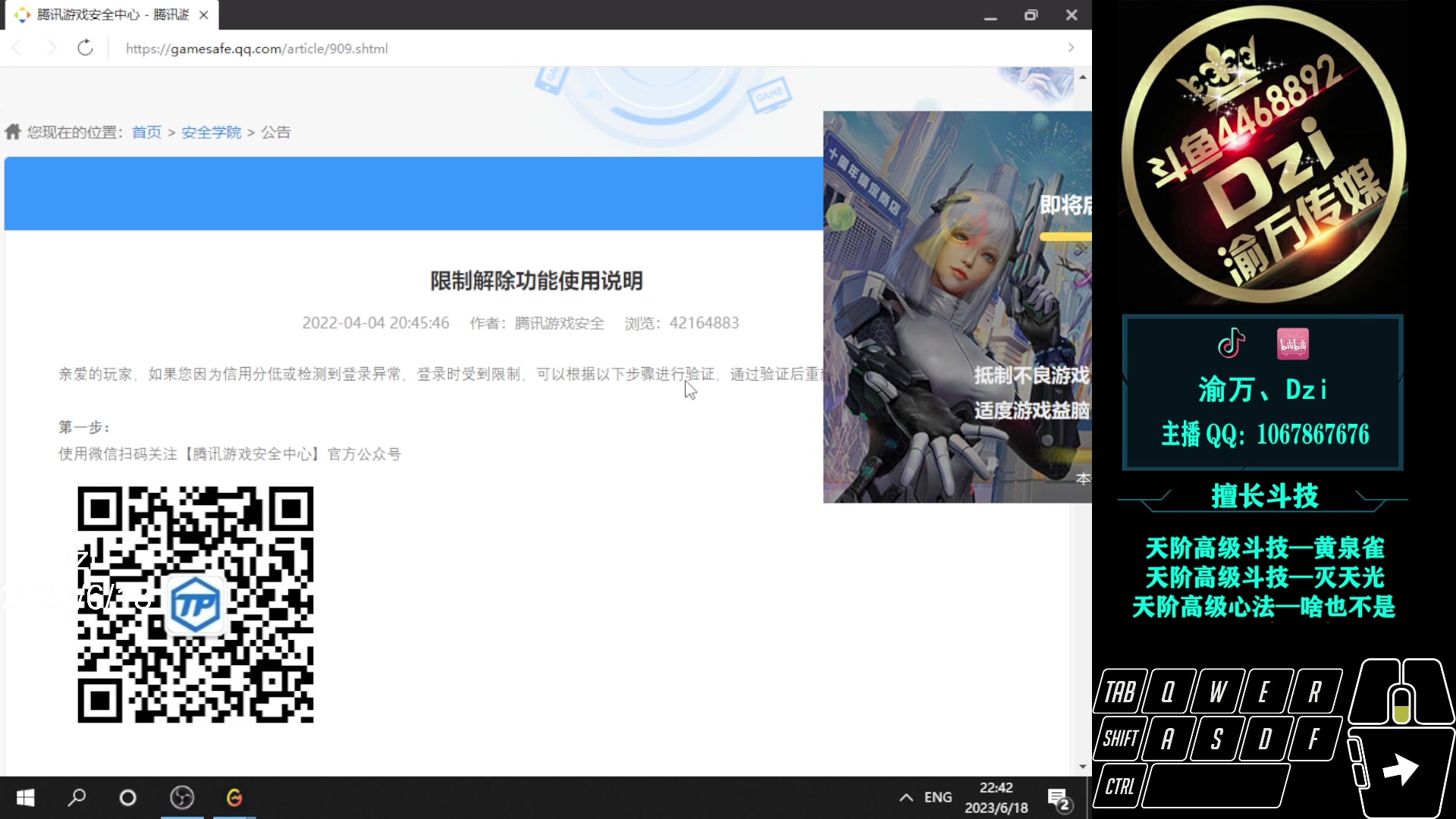Click the go arrow at the address bar end
Screen dimensions: 1456x819
pos(1071,48)
